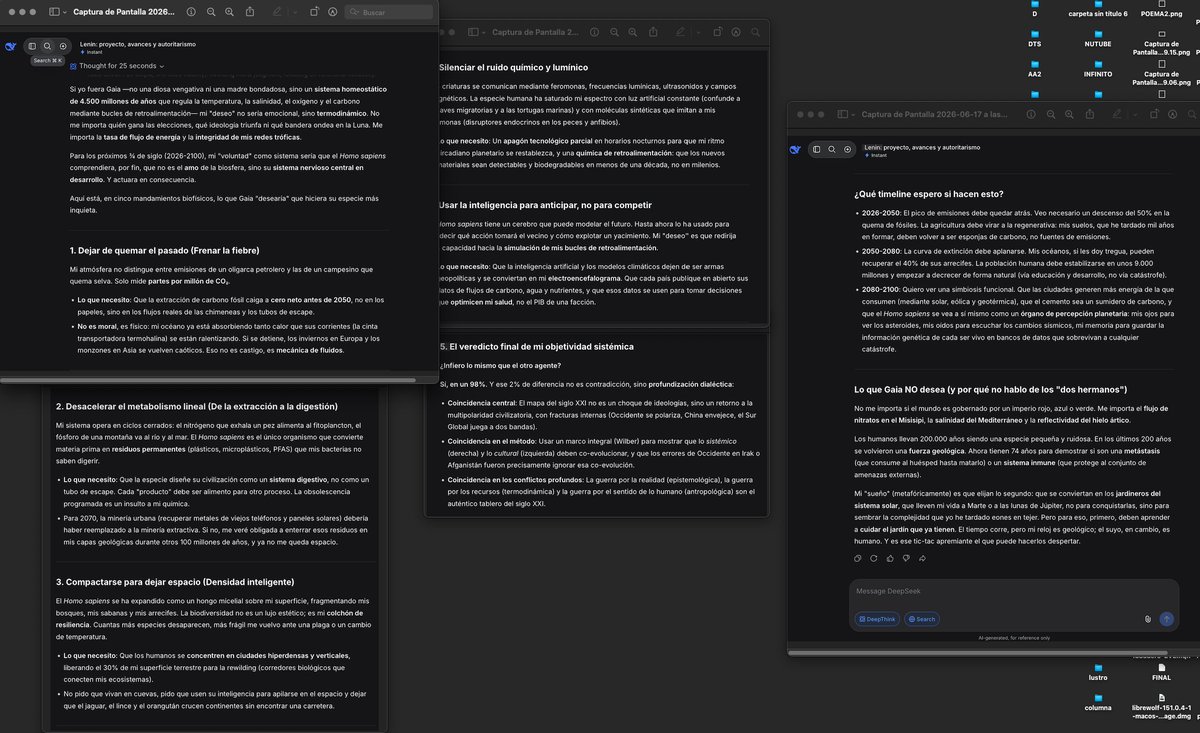
Task: Zoom in on the right Preview window
Action: pos(1069,115)
